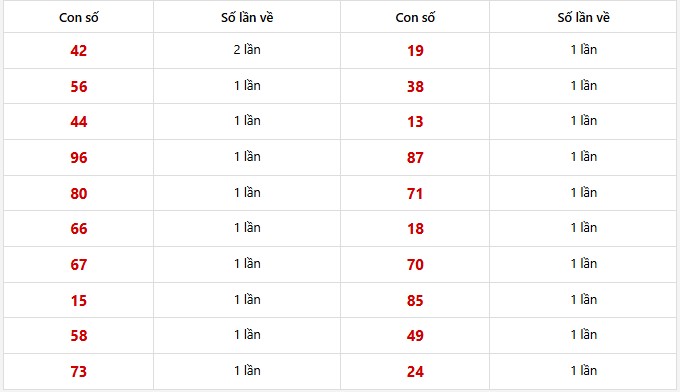Viewport: 680px width, 392px height.
Task: Select number 15 in left column
Action: (x=78, y=301)
